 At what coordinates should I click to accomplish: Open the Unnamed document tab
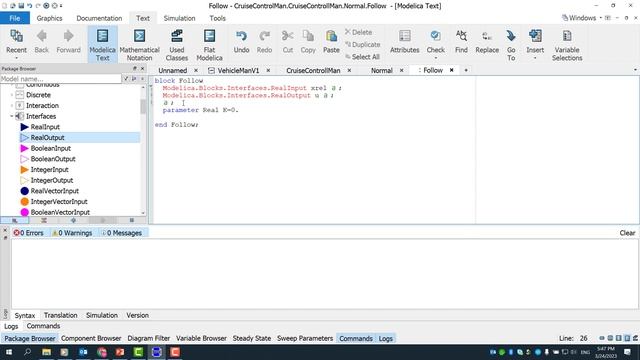[x=173, y=70]
